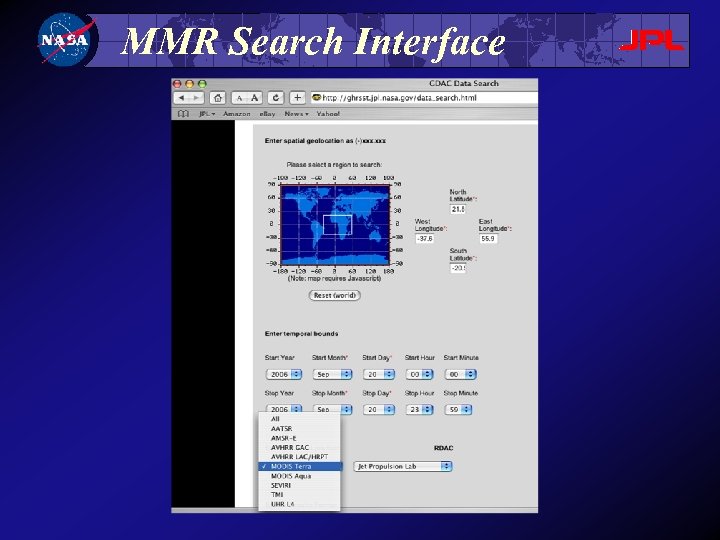The width and height of the screenshot is (720, 540).
Task: Click the Reset (world) button
Action: pyautogui.click(x=334, y=295)
